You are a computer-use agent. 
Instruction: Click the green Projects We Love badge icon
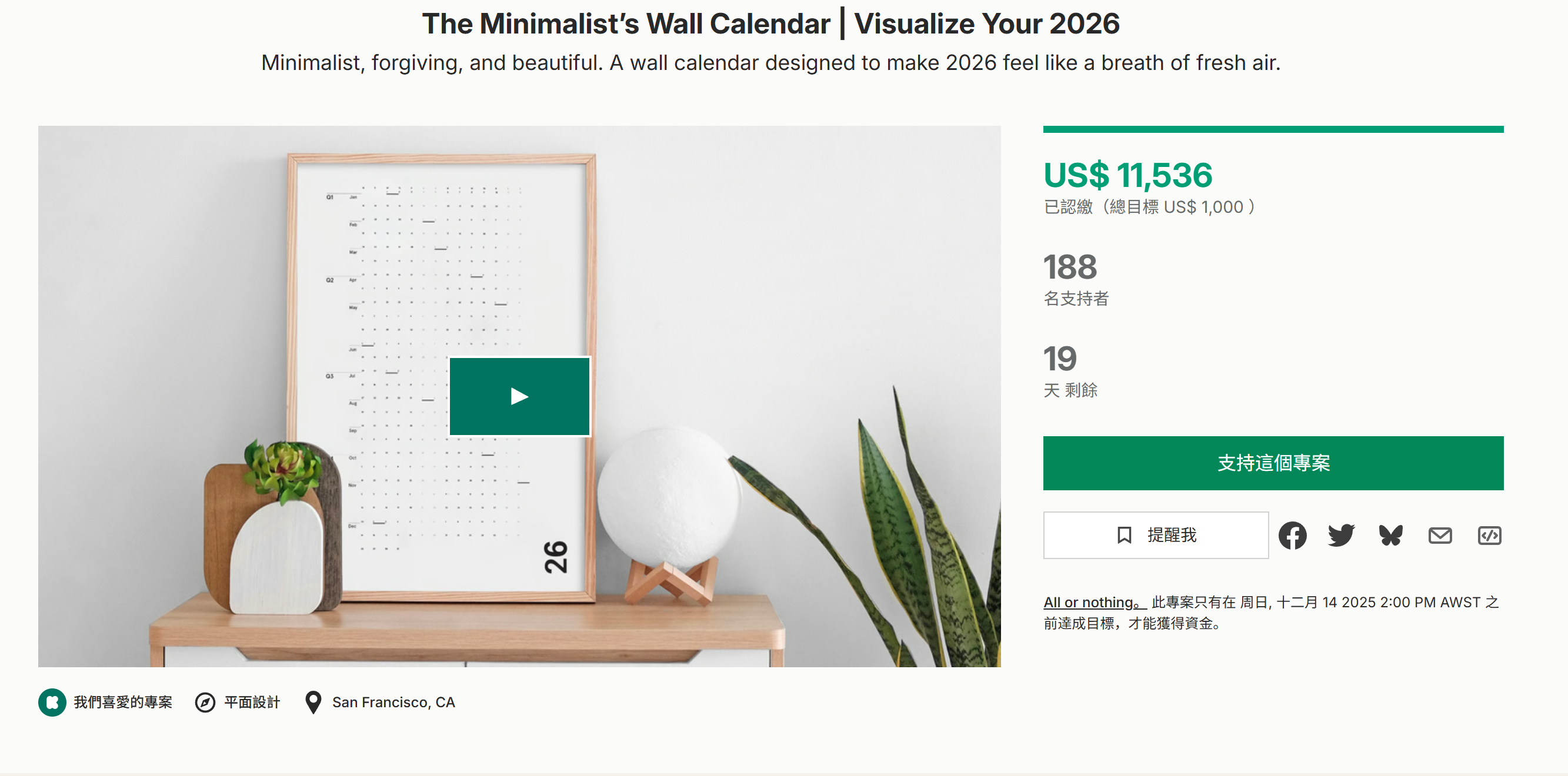(x=52, y=703)
